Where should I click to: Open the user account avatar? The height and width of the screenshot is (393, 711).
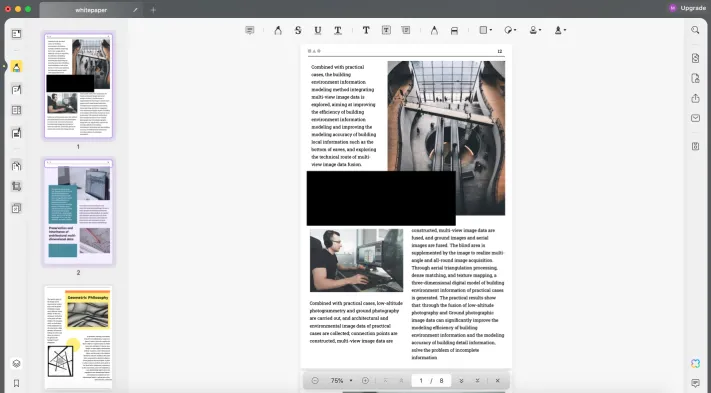click(672, 8)
